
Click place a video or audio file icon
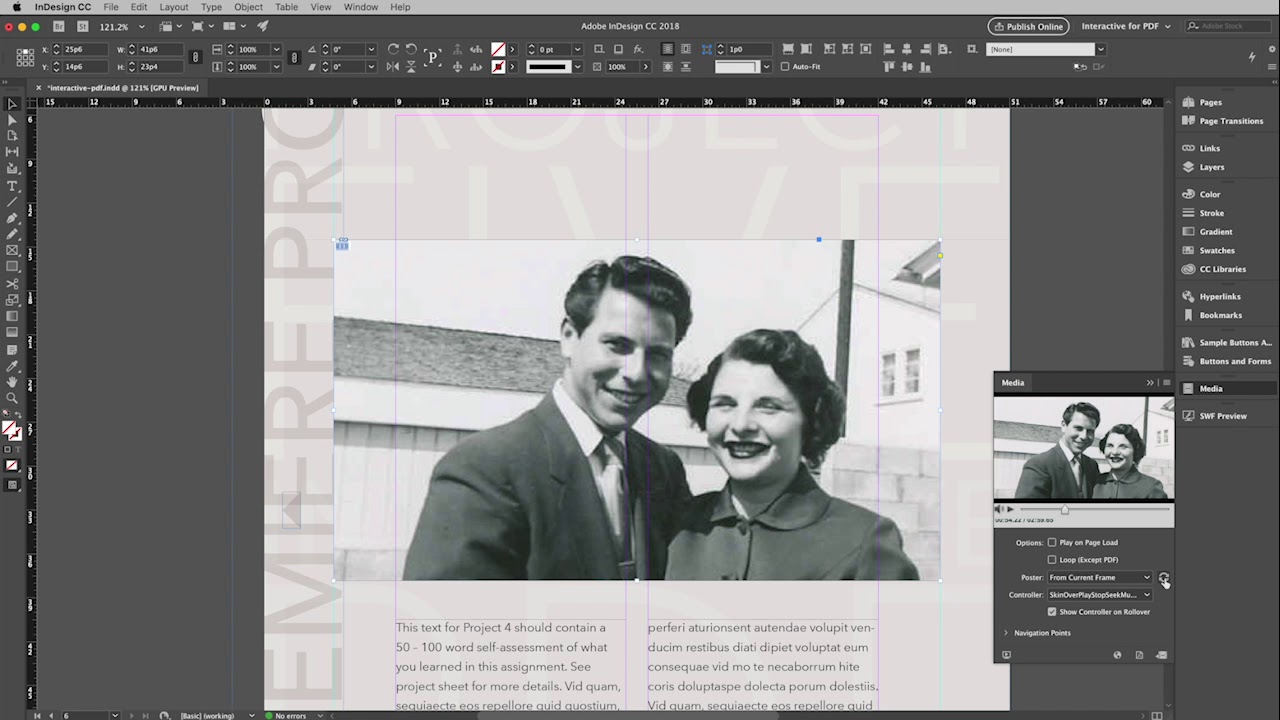tap(1161, 655)
